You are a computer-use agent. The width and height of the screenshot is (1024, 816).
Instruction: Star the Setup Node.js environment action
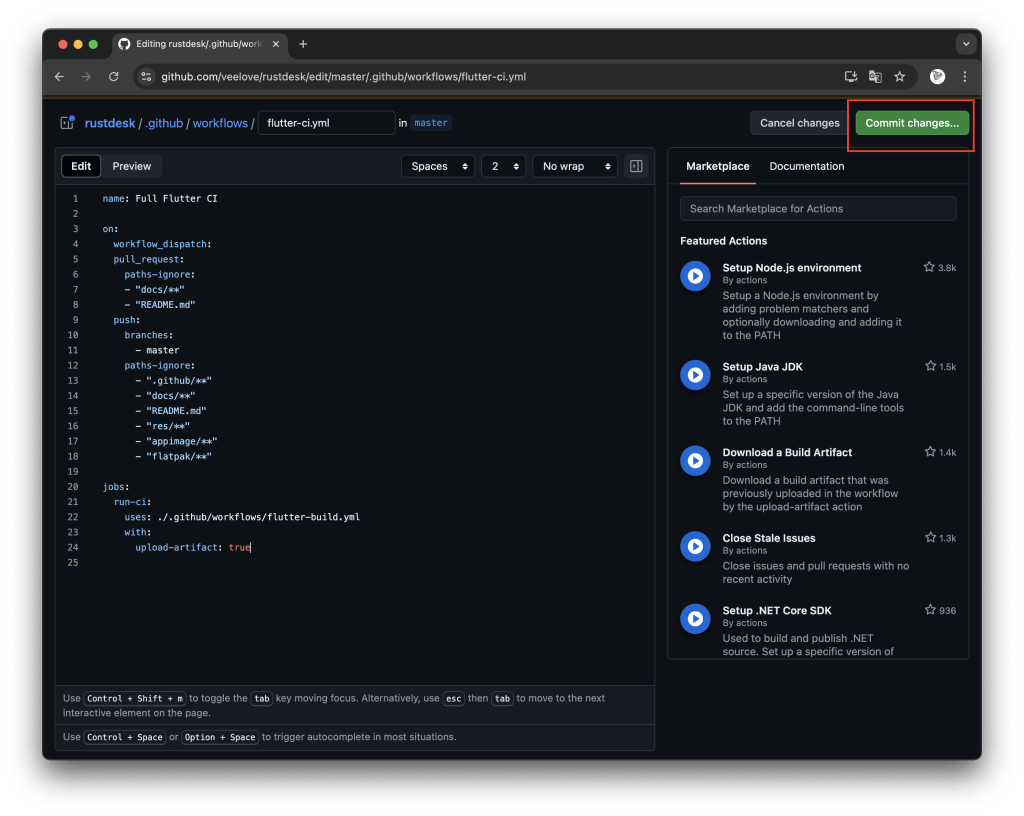929,267
